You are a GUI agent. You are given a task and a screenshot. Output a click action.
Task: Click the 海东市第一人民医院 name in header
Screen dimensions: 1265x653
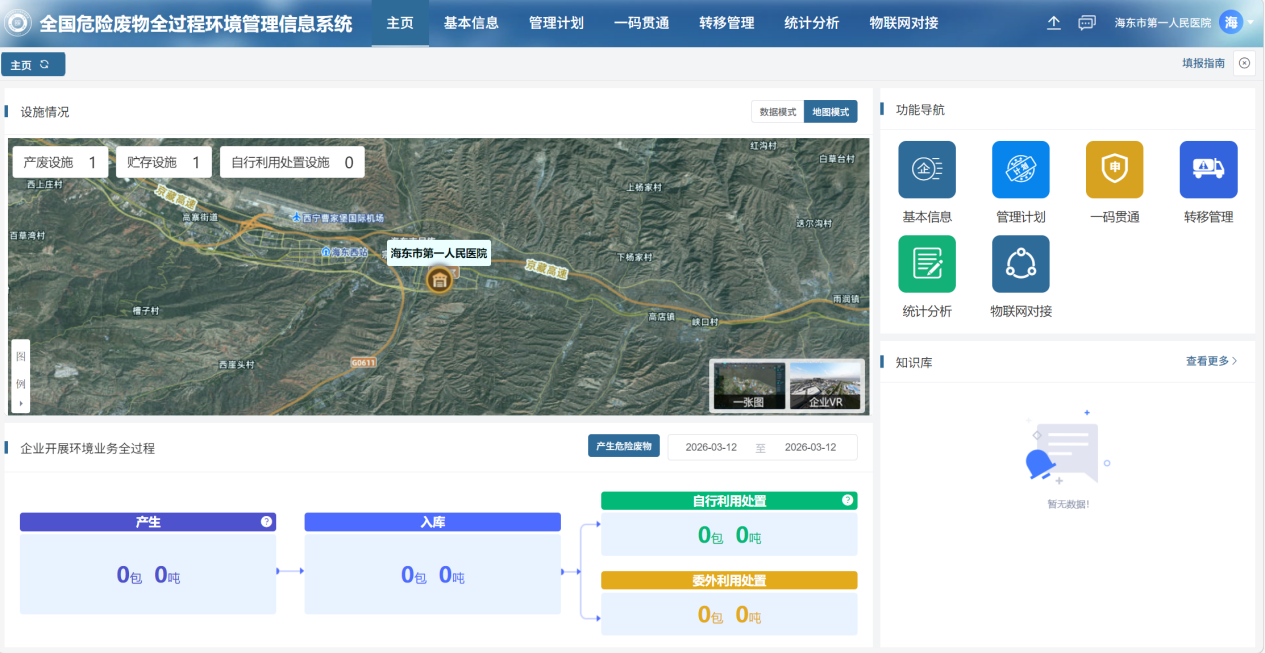click(1163, 23)
